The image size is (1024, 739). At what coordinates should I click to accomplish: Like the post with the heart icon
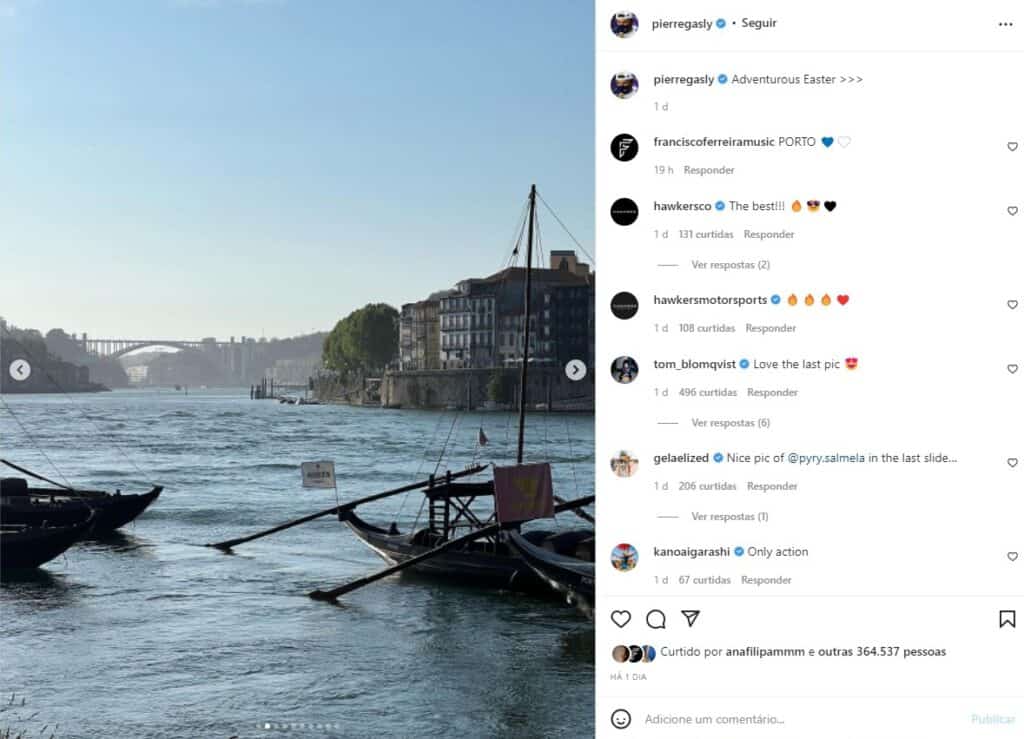pyautogui.click(x=620, y=618)
